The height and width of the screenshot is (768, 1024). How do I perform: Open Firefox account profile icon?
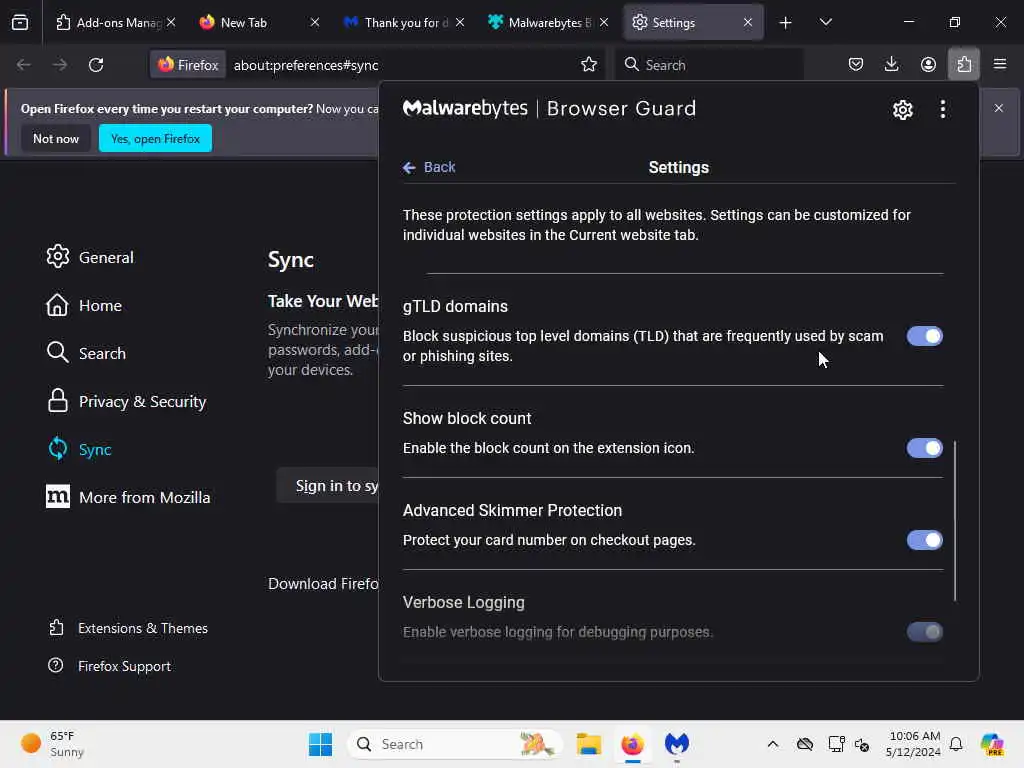[x=928, y=64]
